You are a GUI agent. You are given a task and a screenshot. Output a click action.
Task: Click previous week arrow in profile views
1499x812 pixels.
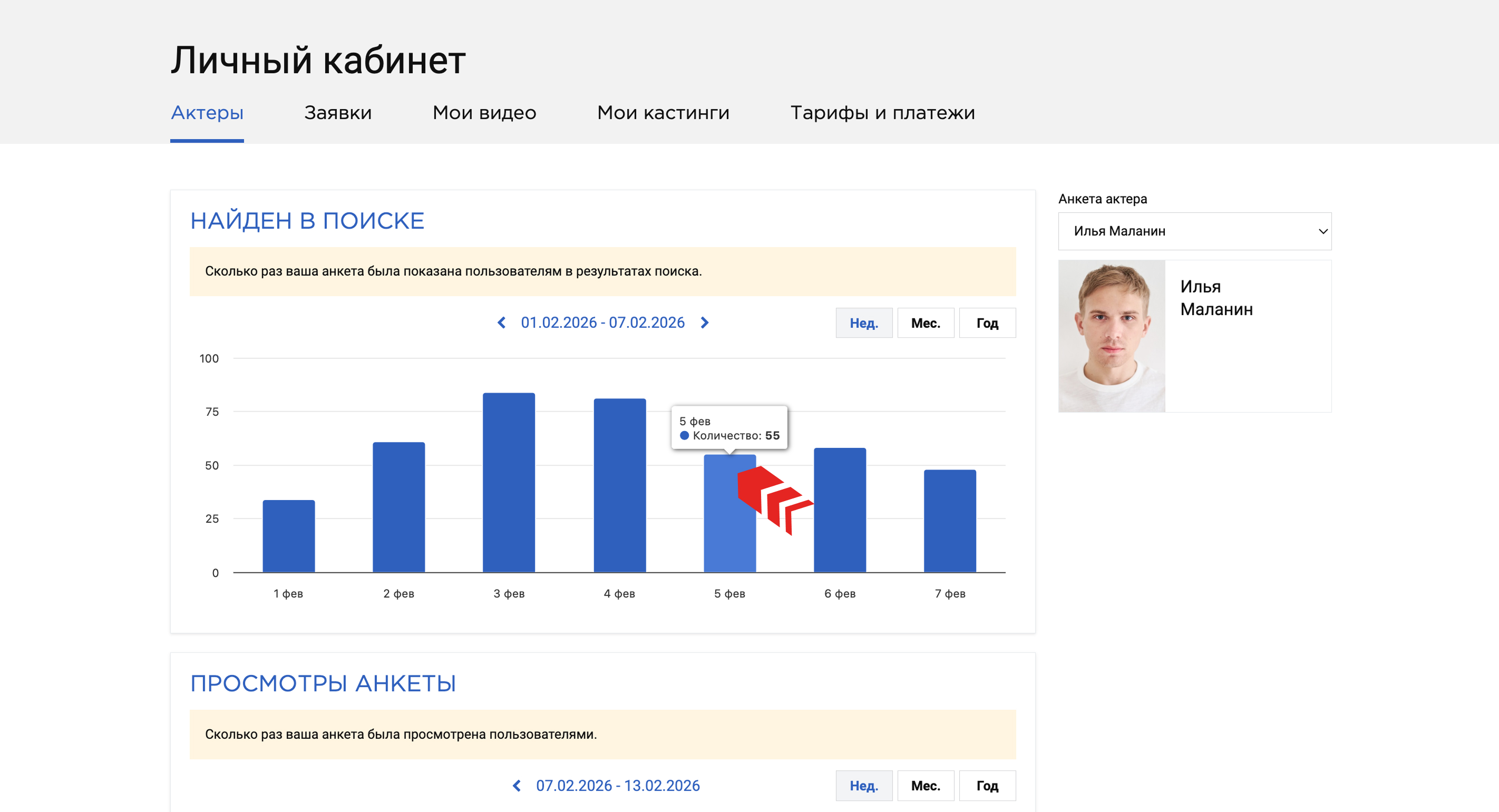point(516,786)
